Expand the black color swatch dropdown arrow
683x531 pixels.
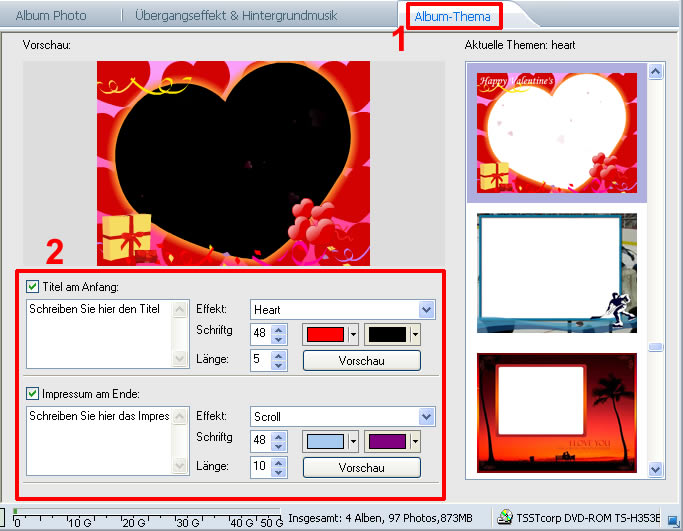pyautogui.click(x=415, y=335)
